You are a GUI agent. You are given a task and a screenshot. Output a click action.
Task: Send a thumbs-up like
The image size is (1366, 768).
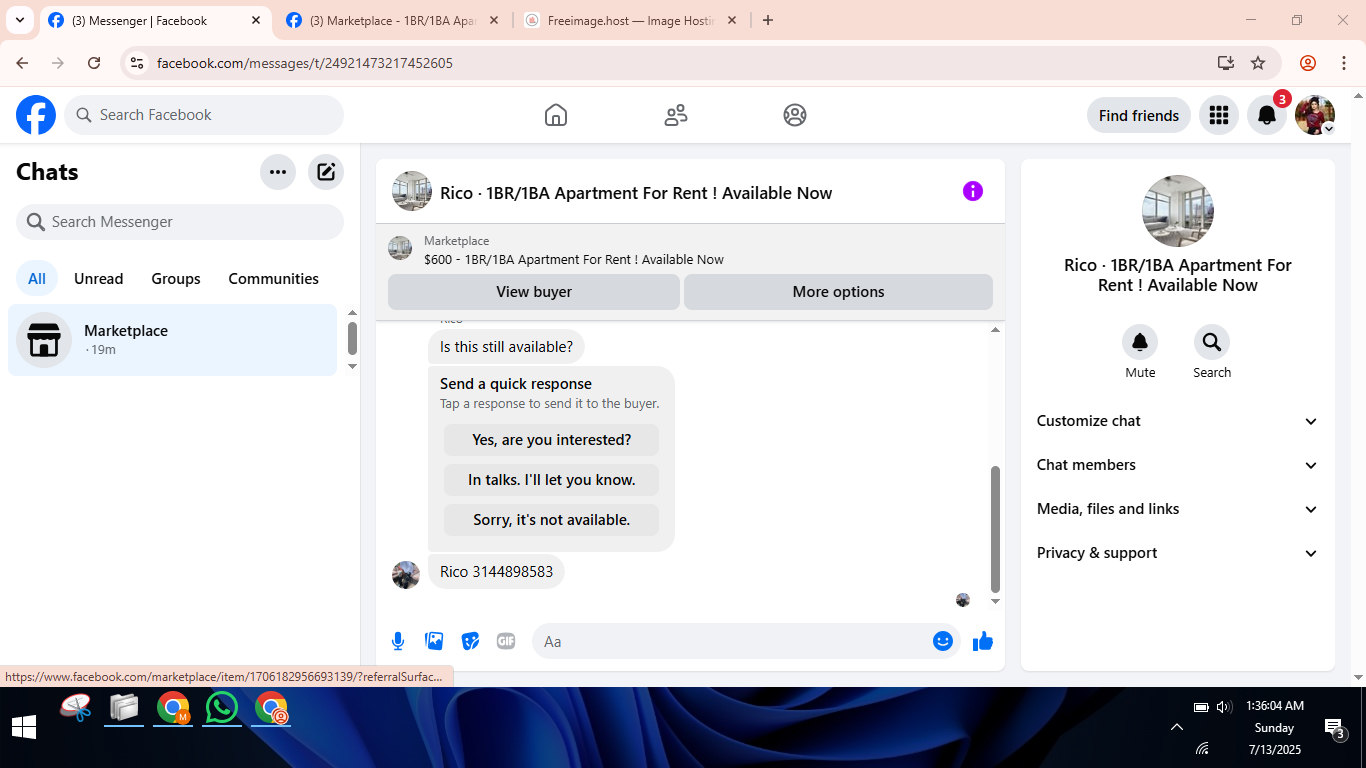pos(983,641)
